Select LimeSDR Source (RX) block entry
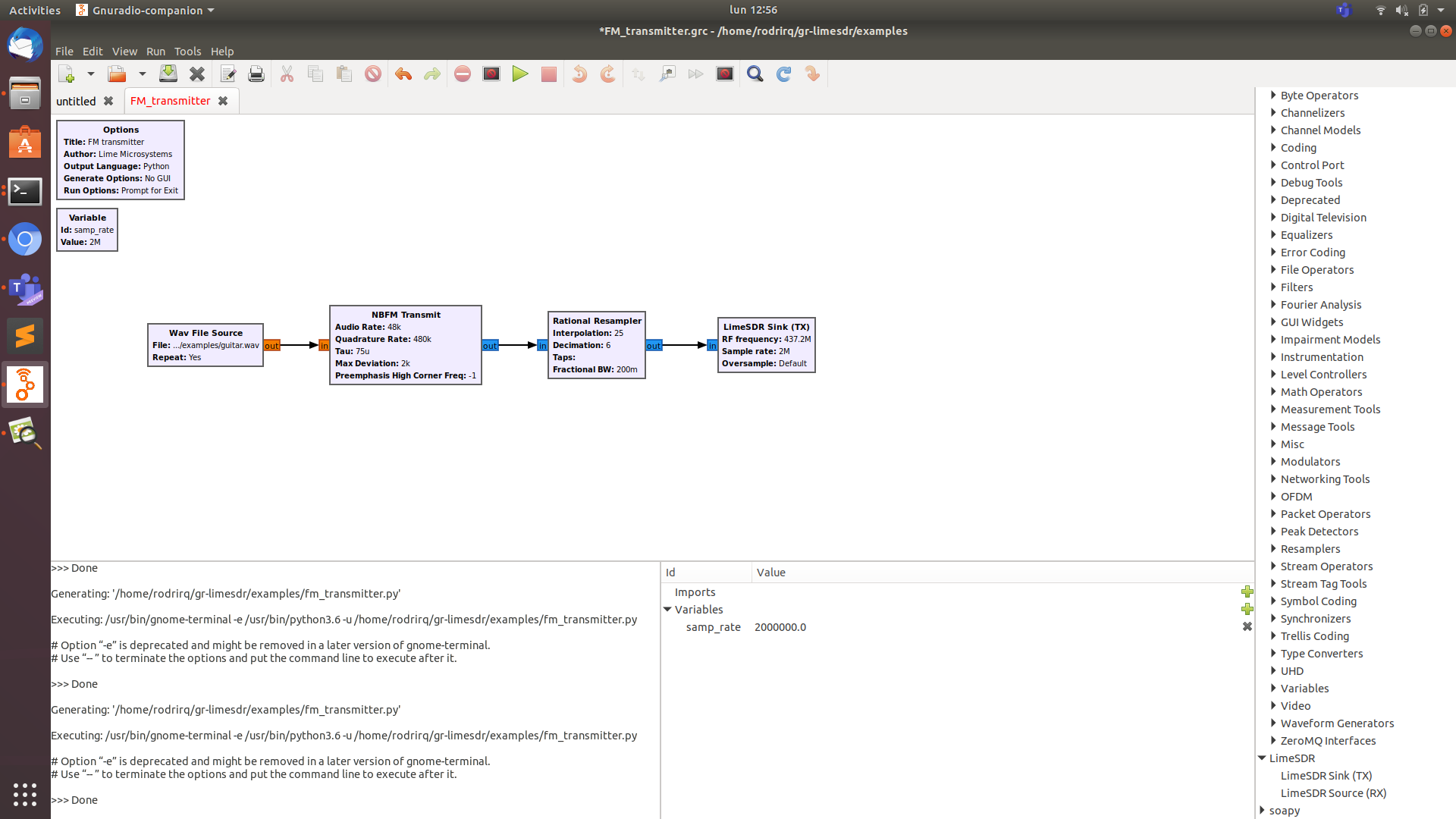Viewport: 1456px width, 819px height. 1333,792
